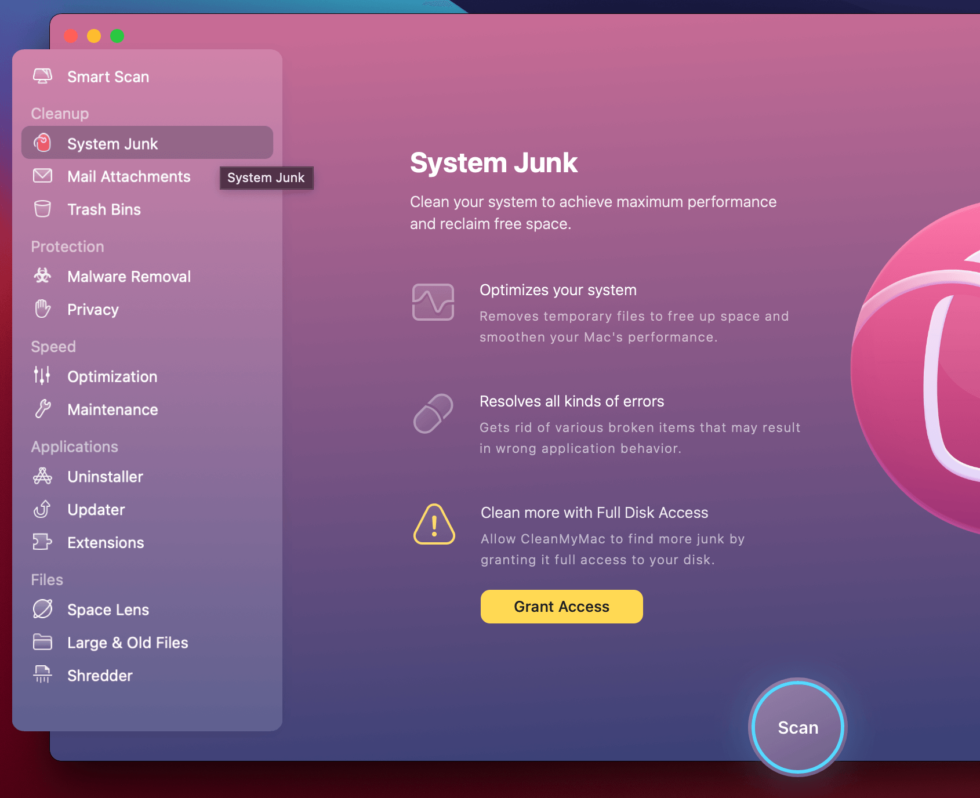The width and height of the screenshot is (980, 798).
Task: Select the Mail Attachments envelope icon
Action: point(42,177)
